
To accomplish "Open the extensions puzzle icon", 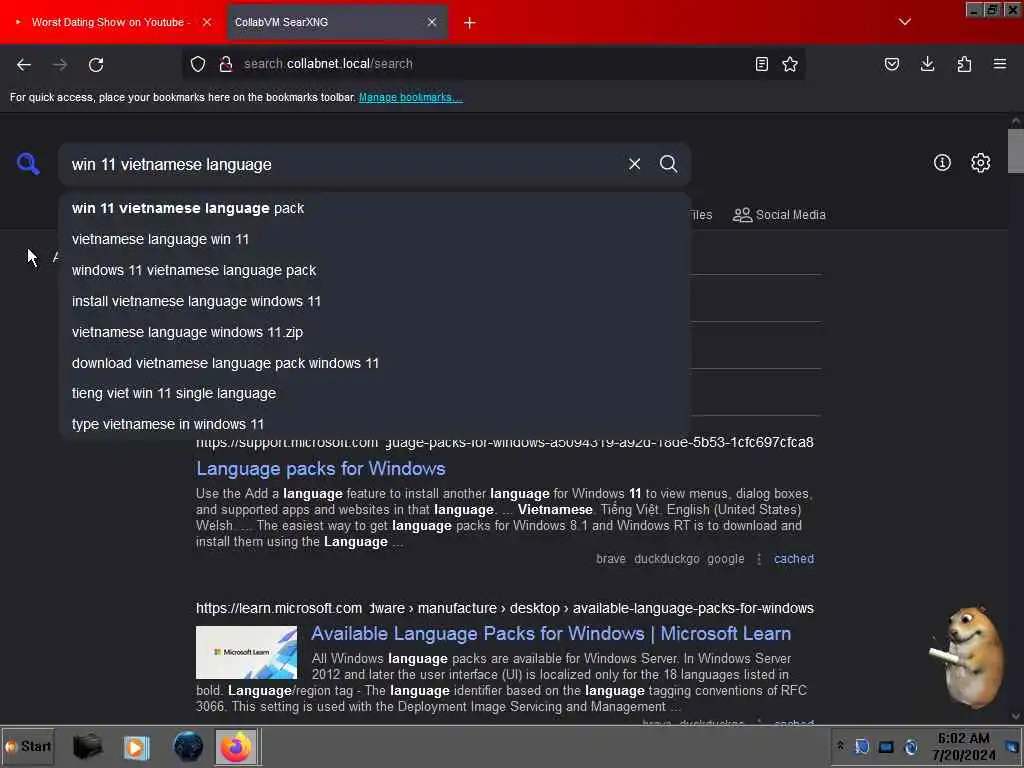I will [x=964, y=64].
